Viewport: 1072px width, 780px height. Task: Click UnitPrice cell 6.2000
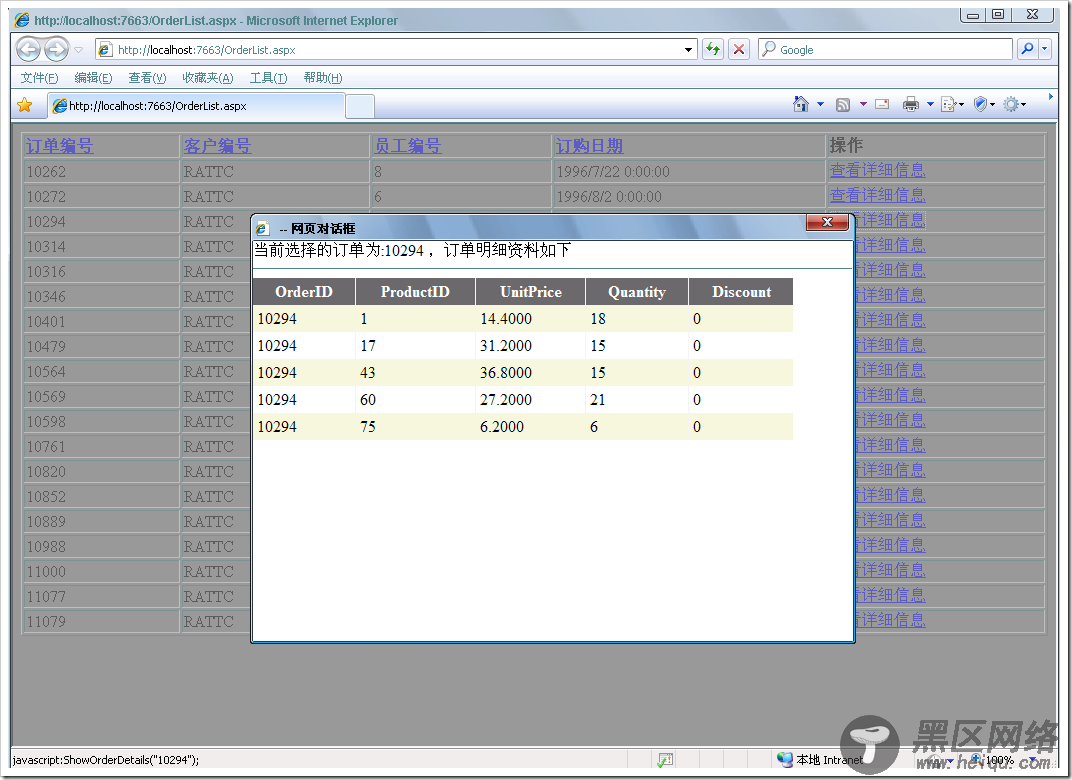(x=531, y=427)
